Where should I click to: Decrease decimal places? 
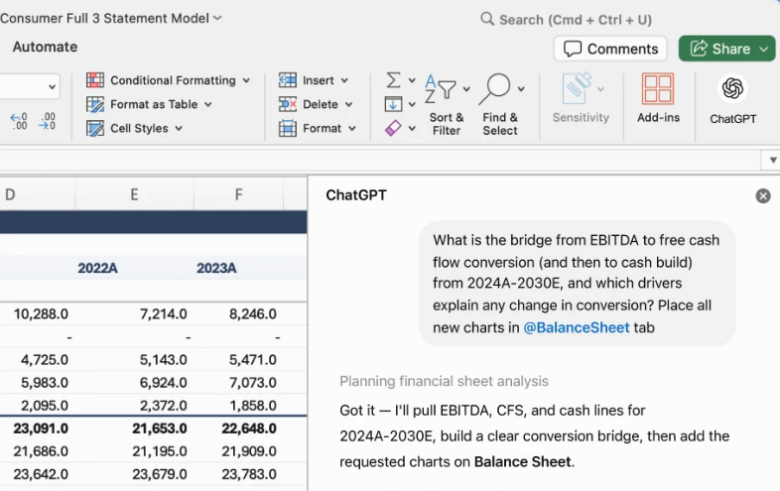click(x=47, y=121)
